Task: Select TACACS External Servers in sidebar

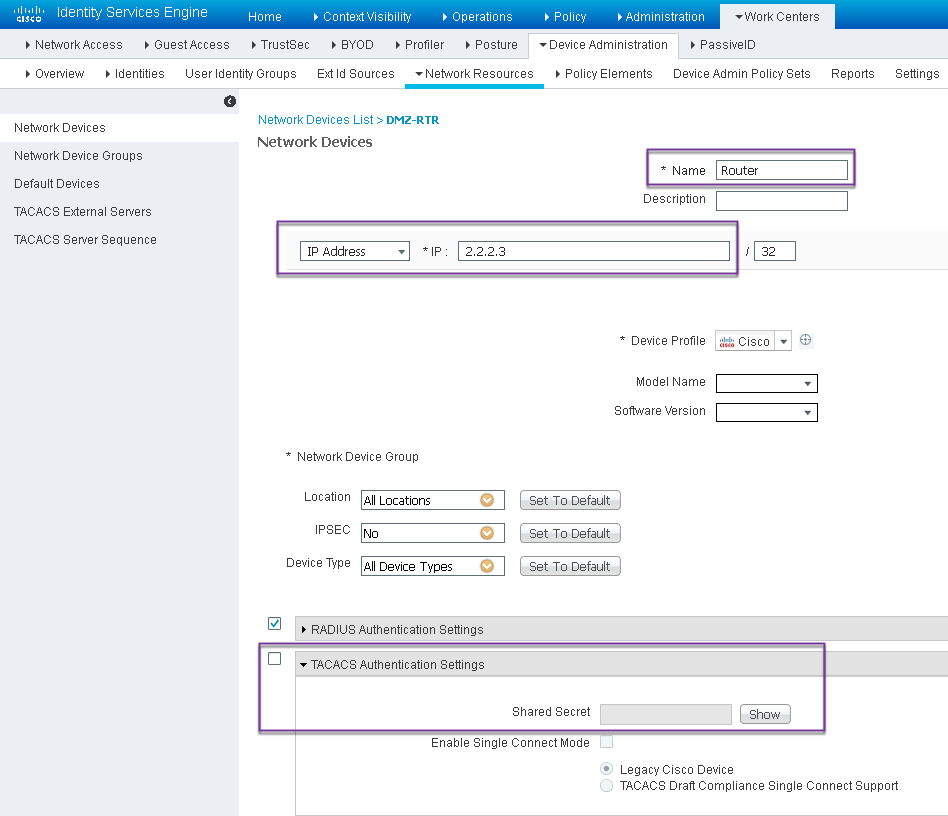Action: pos(83,212)
